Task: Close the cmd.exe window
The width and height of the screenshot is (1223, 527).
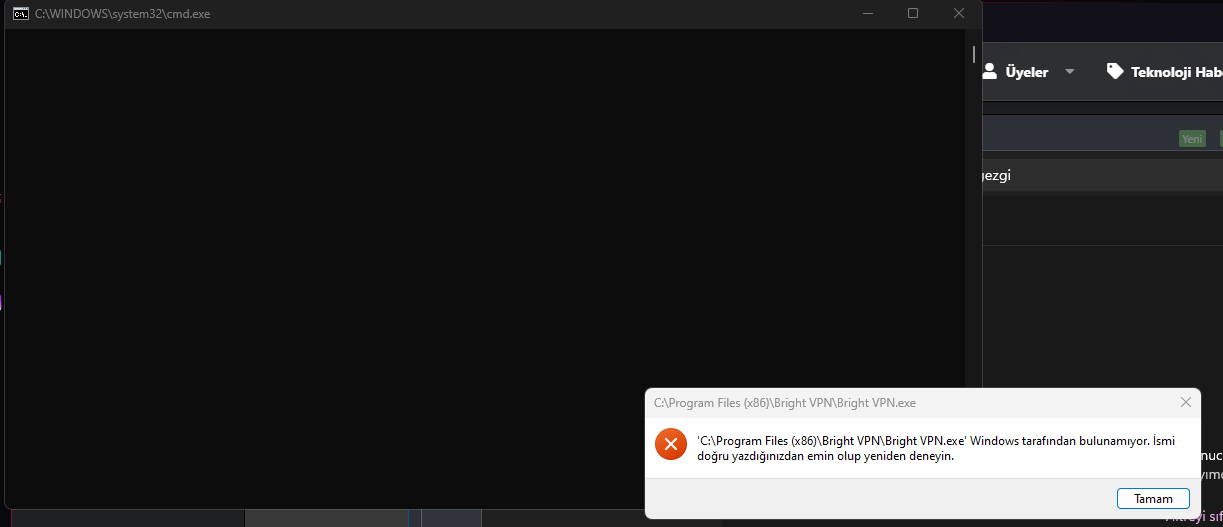Action: tap(959, 14)
